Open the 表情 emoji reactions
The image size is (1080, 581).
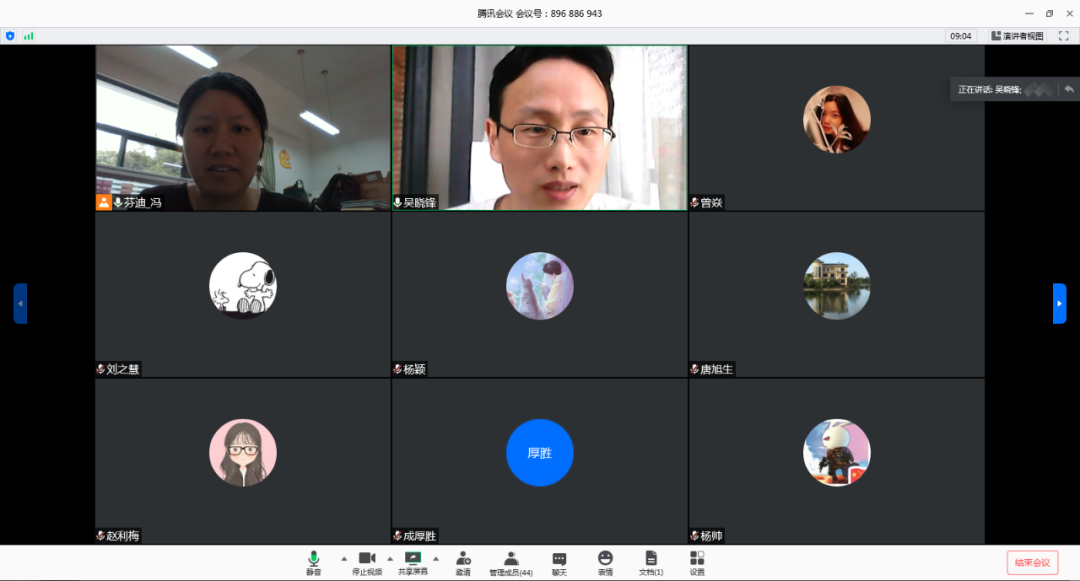(x=605, y=562)
